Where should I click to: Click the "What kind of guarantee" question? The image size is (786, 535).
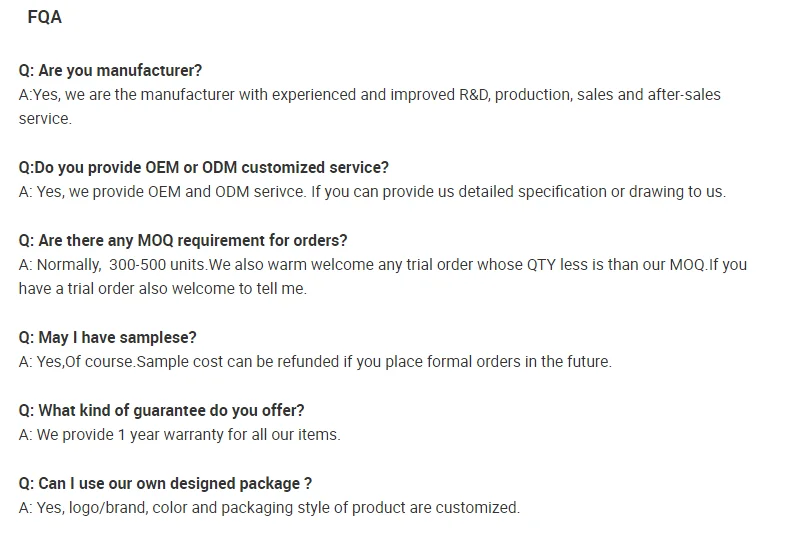[161, 411]
